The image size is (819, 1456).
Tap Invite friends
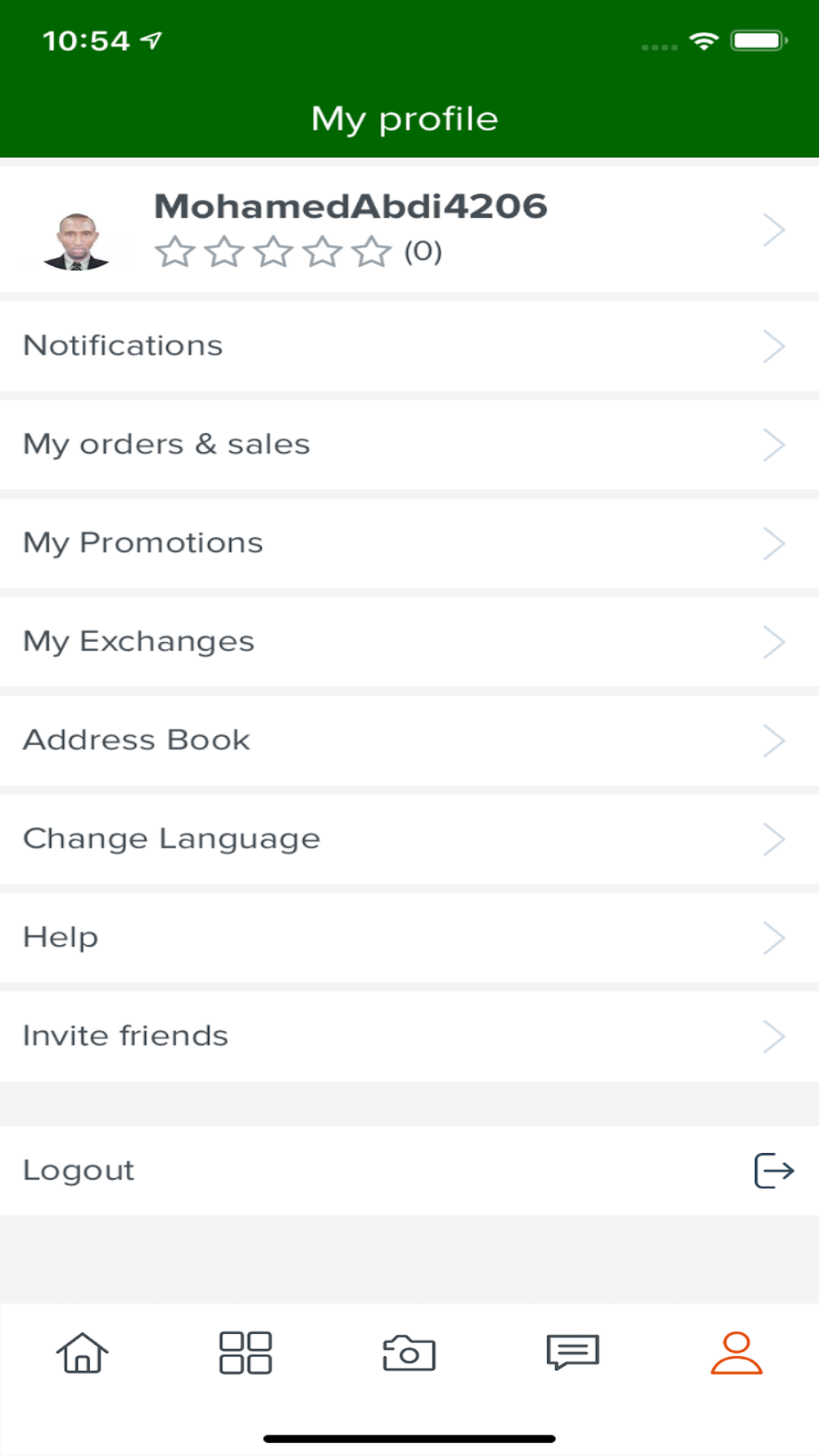pyautogui.click(x=125, y=1036)
